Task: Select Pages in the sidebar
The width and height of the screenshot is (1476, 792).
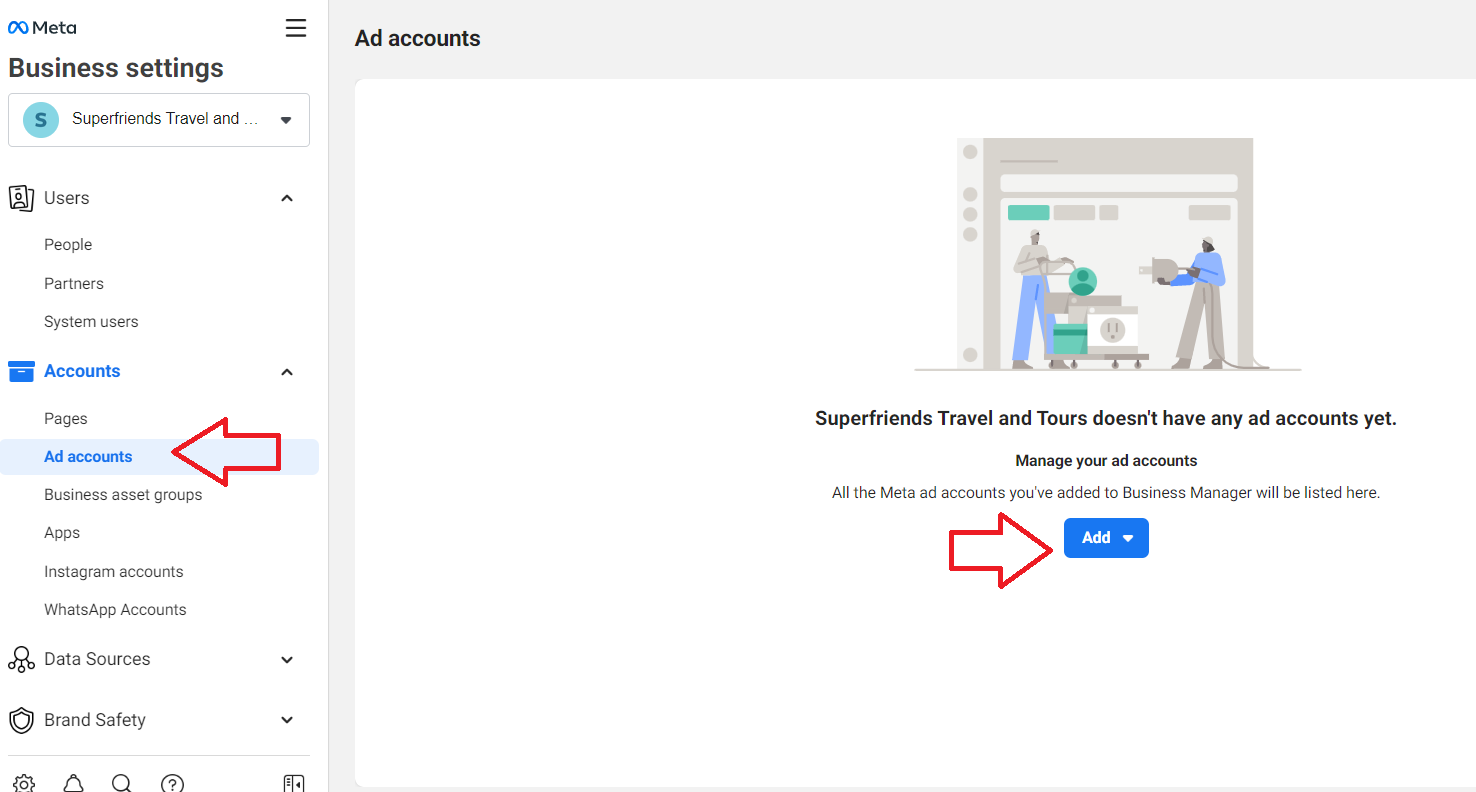Action: pos(66,419)
